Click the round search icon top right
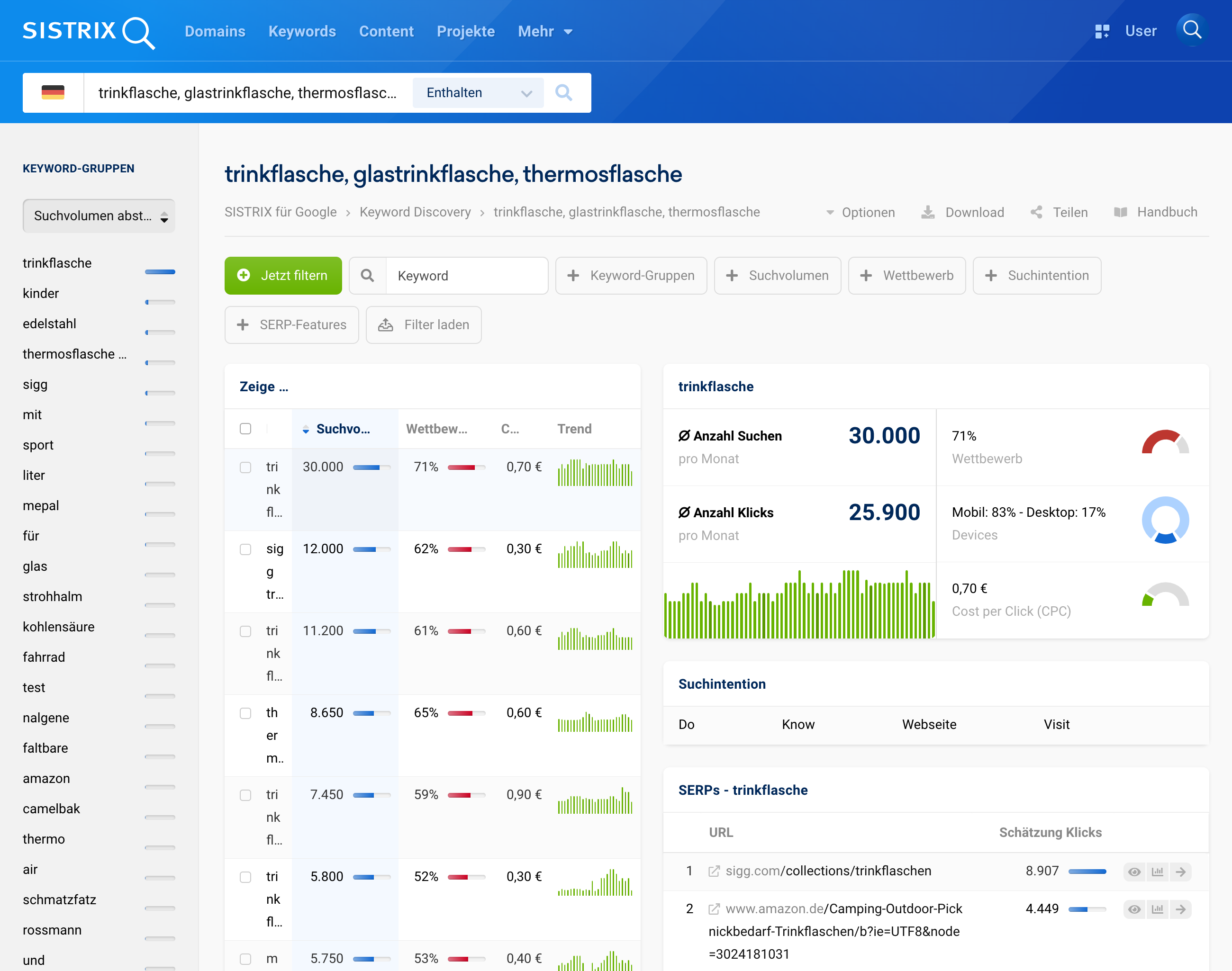This screenshot has width=1232, height=971. pos(1192,30)
